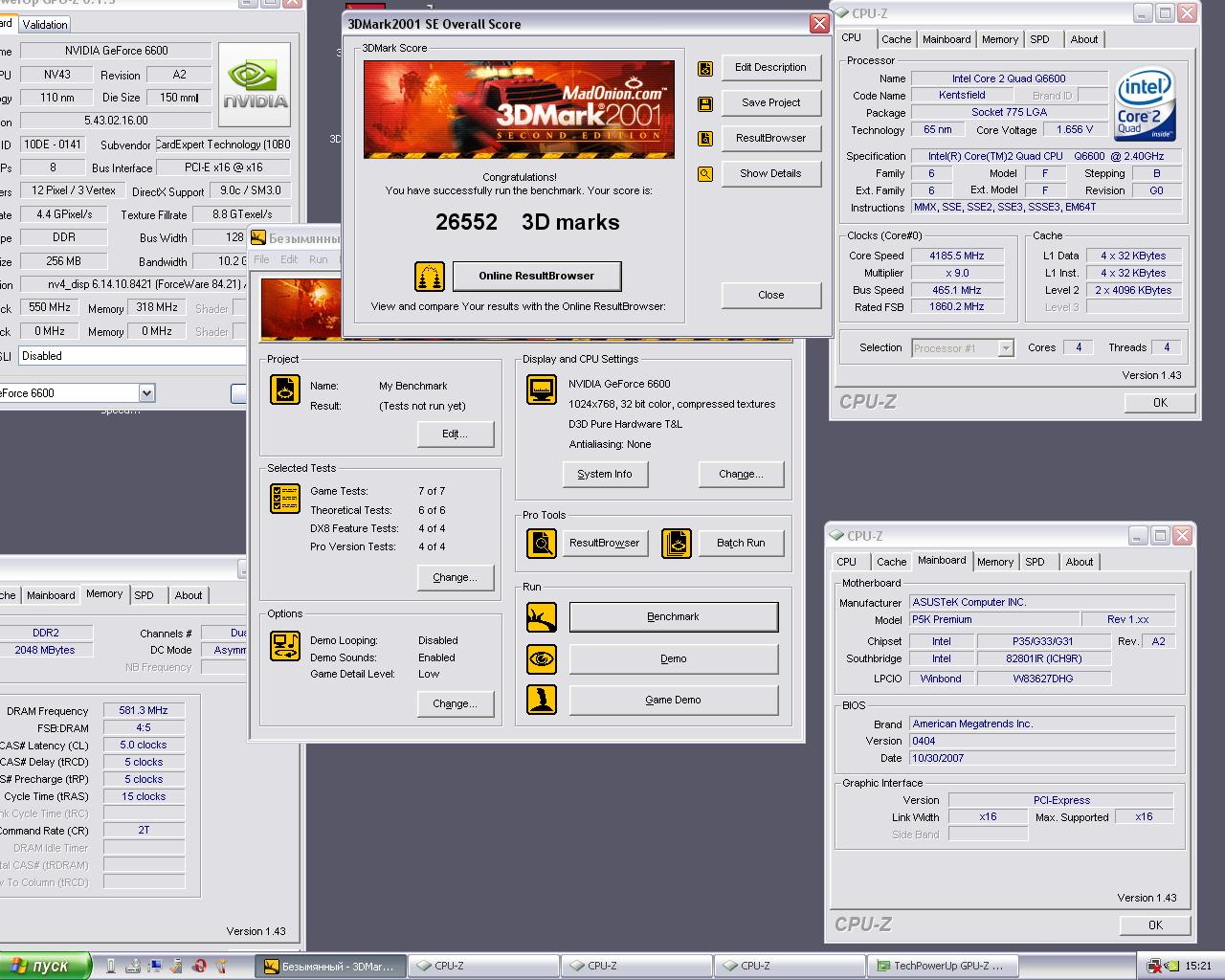Click the Core Speed 4185.5 MHz field
This screenshot has height=980, width=1225.
pos(957,256)
